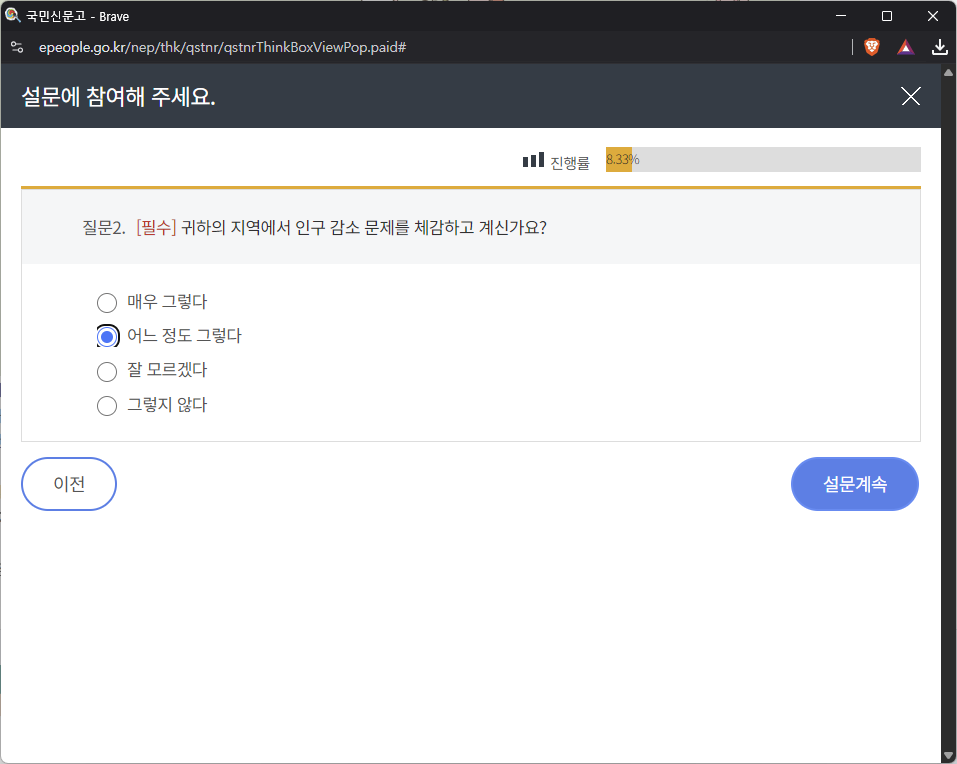This screenshot has width=957, height=764.
Task: Click the epeople.go.kr address bar URL
Action: [x=222, y=47]
